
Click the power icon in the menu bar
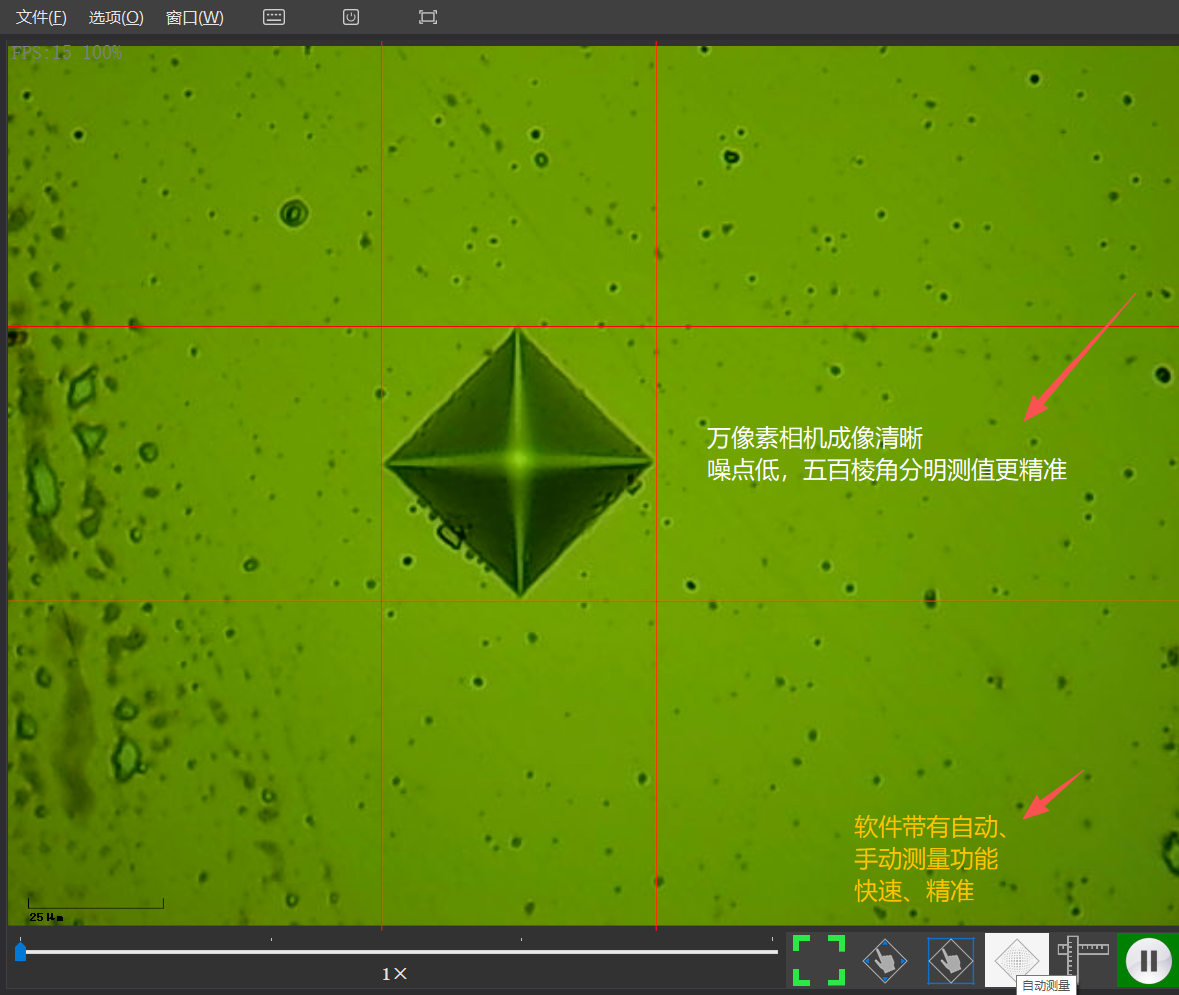[x=351, y=17]
